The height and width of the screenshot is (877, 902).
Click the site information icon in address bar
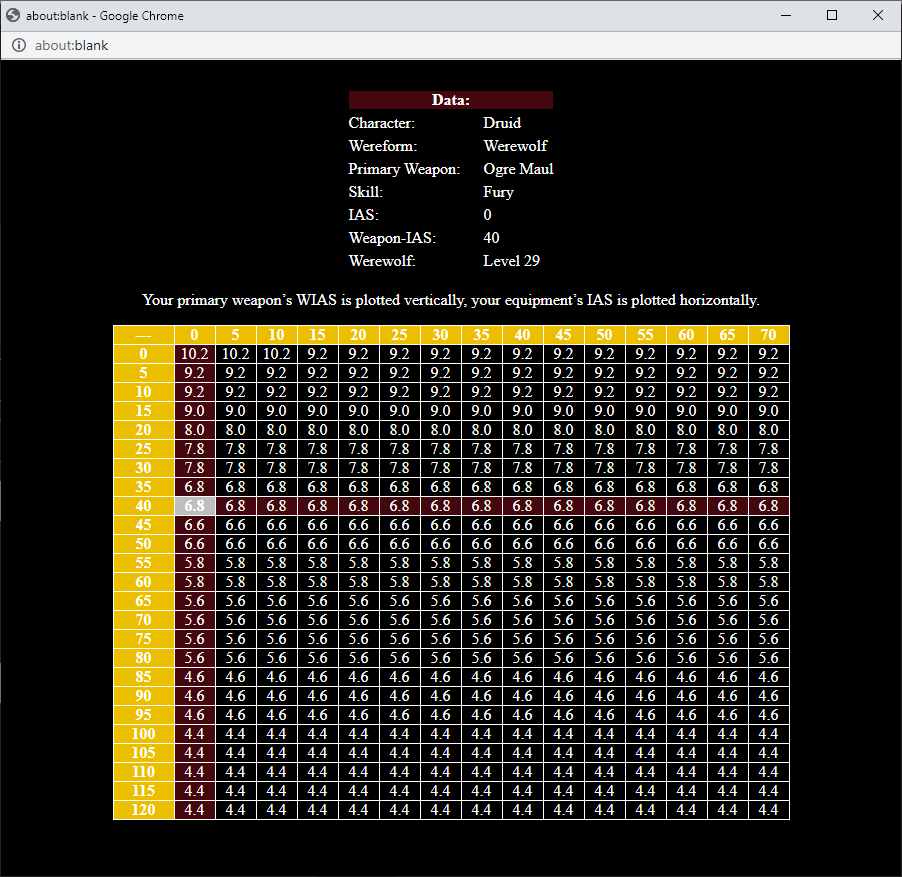[18, 45]
